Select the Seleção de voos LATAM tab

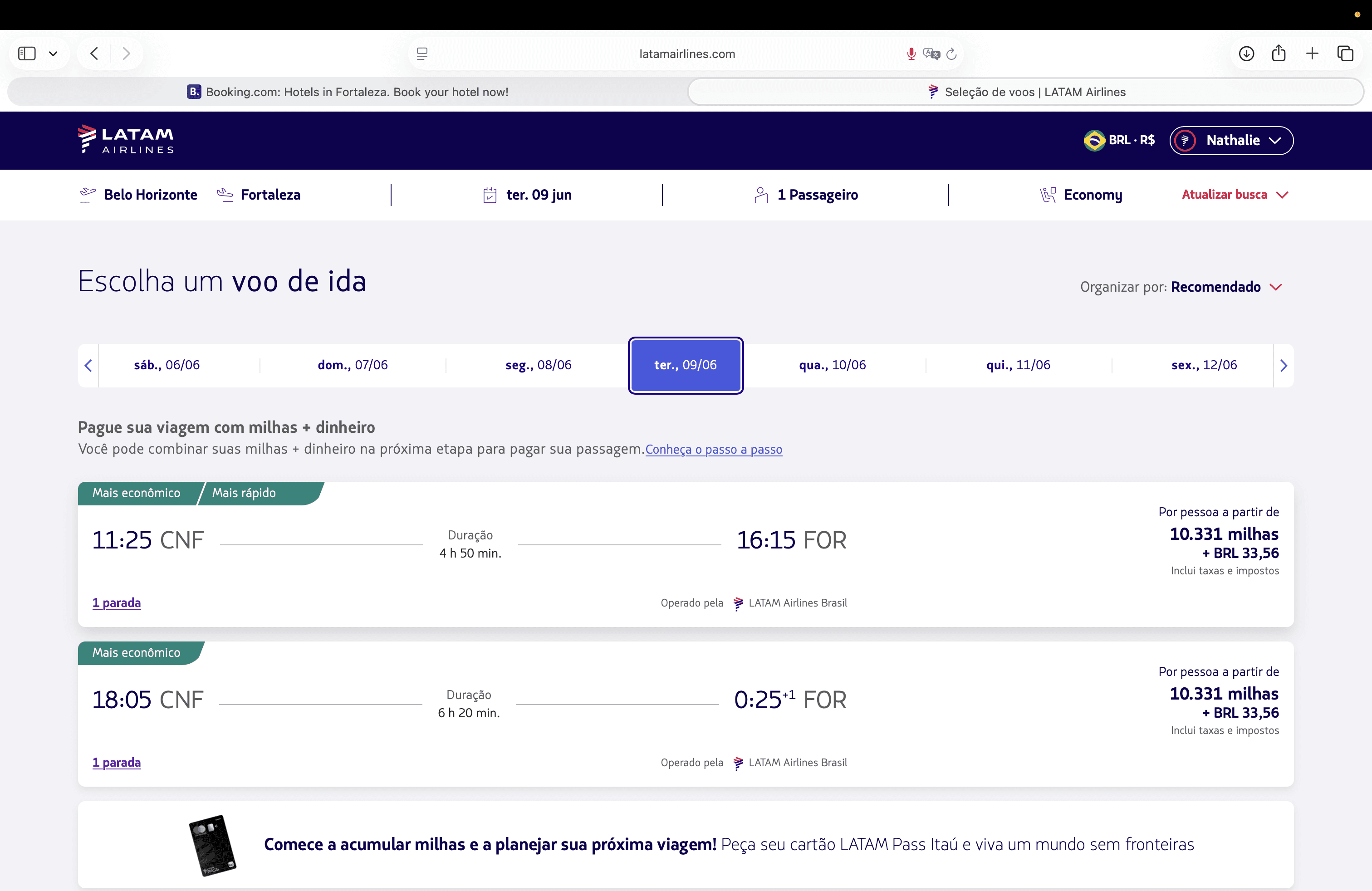(x=1026, y=92)
